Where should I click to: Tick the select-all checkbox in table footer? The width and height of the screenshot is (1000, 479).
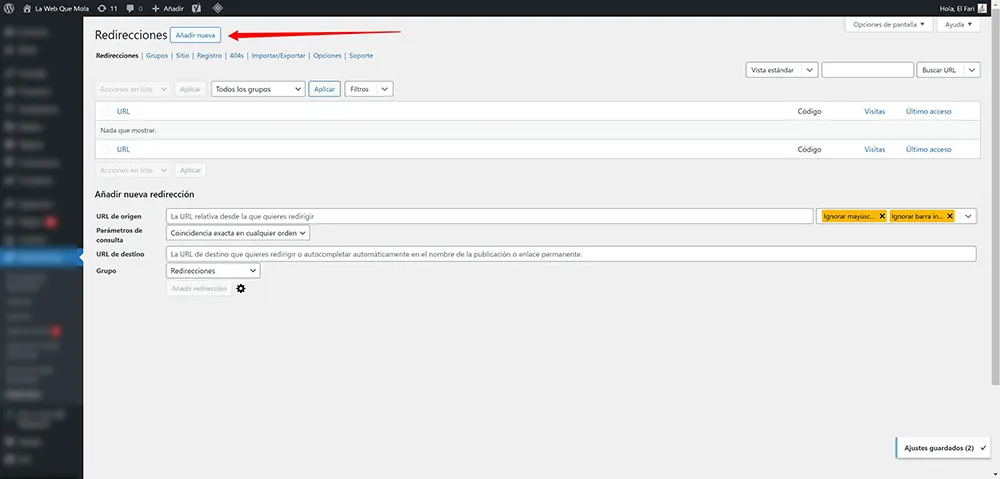point(105,149)
